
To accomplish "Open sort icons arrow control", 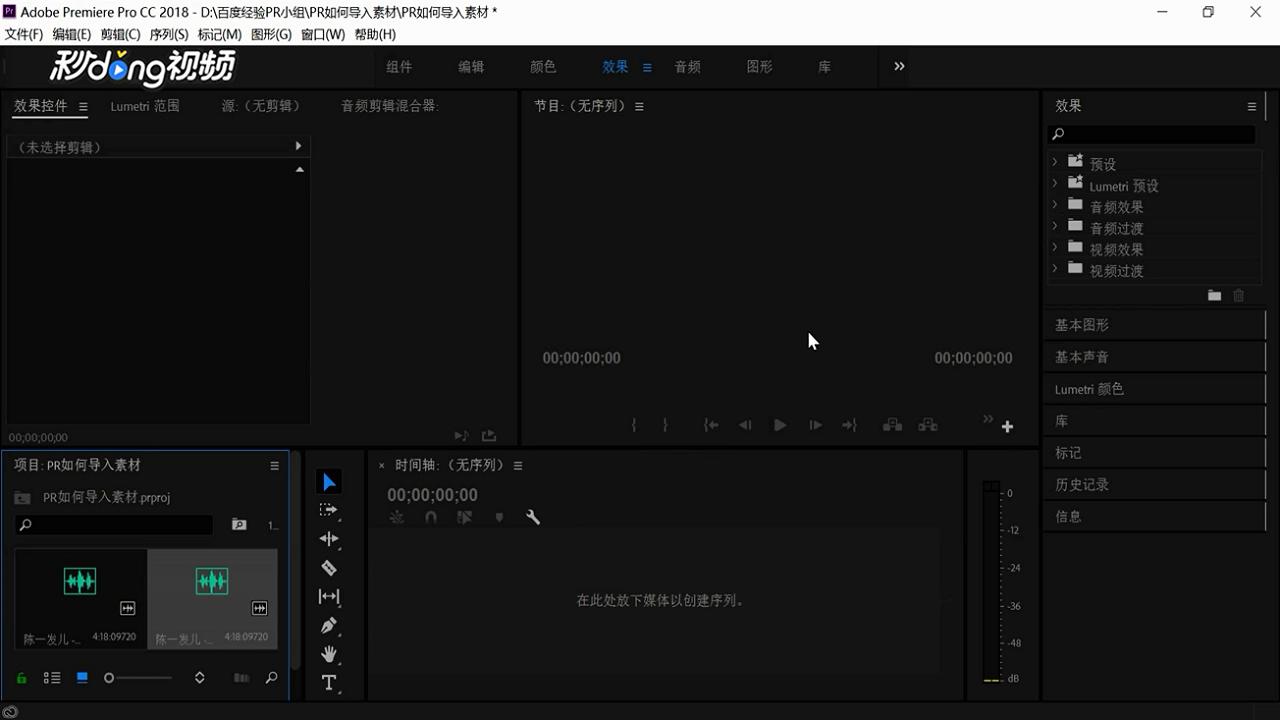I will [199, 678].
